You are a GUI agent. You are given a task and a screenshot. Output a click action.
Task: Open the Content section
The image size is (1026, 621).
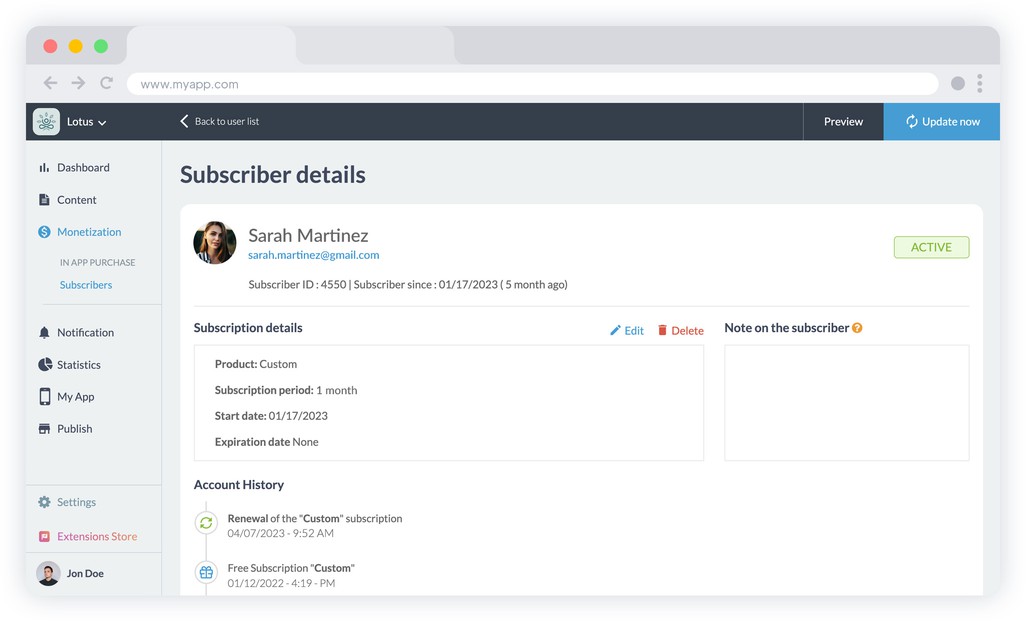(x=76, y=200)
